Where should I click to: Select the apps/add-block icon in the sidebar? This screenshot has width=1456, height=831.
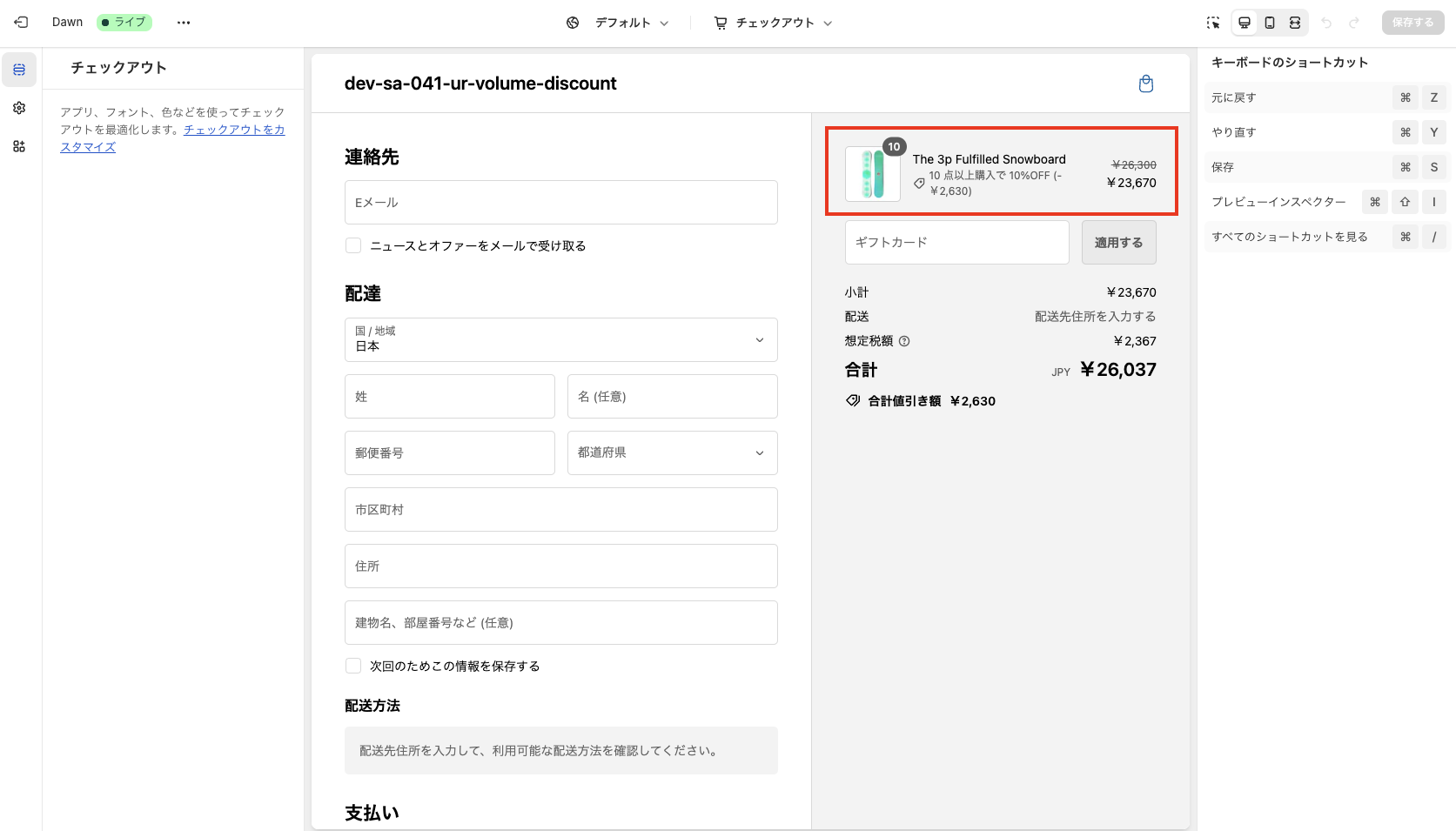[x=18, y=146]
